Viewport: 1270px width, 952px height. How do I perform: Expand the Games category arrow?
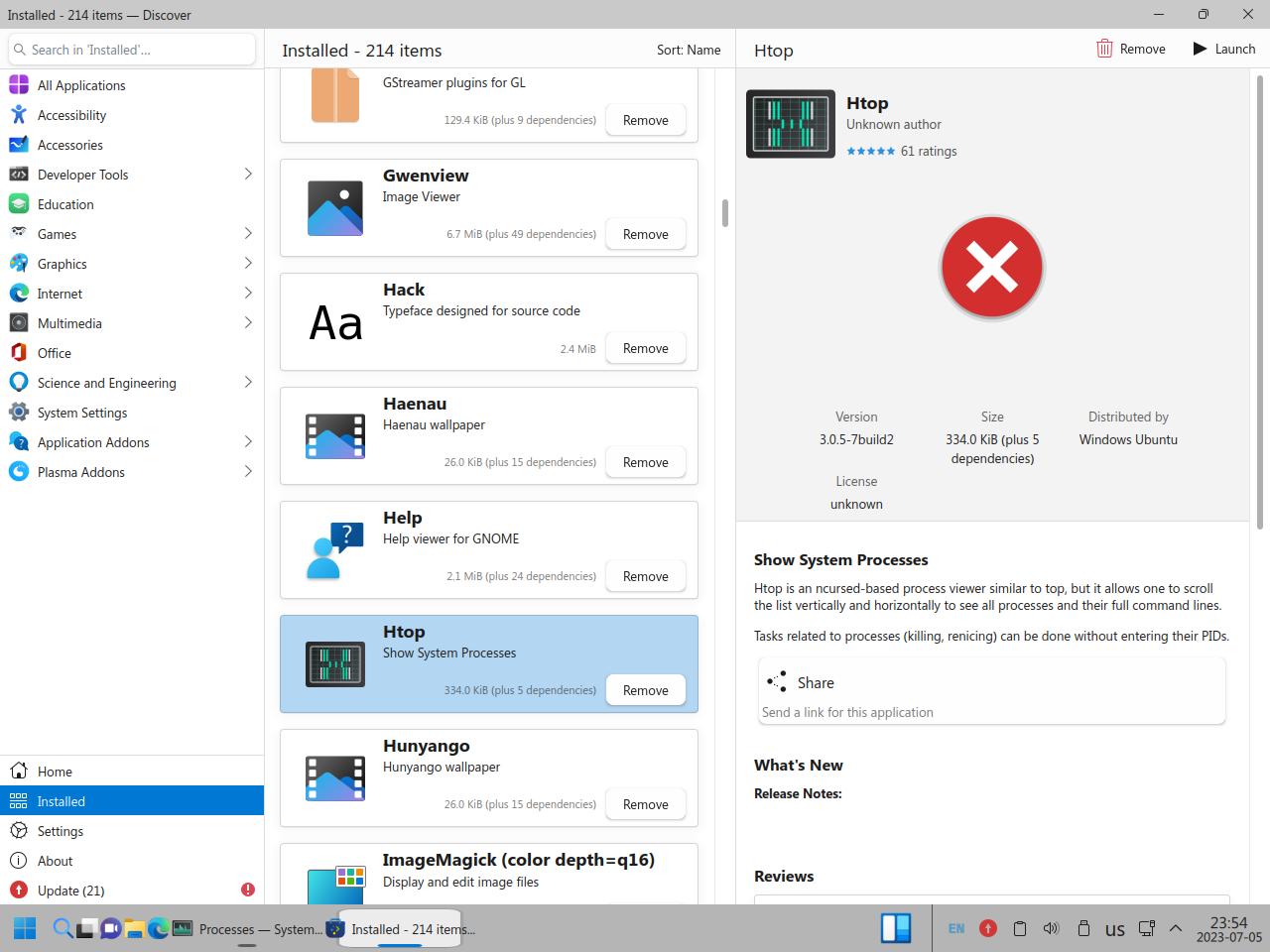(x=248, y=234)
